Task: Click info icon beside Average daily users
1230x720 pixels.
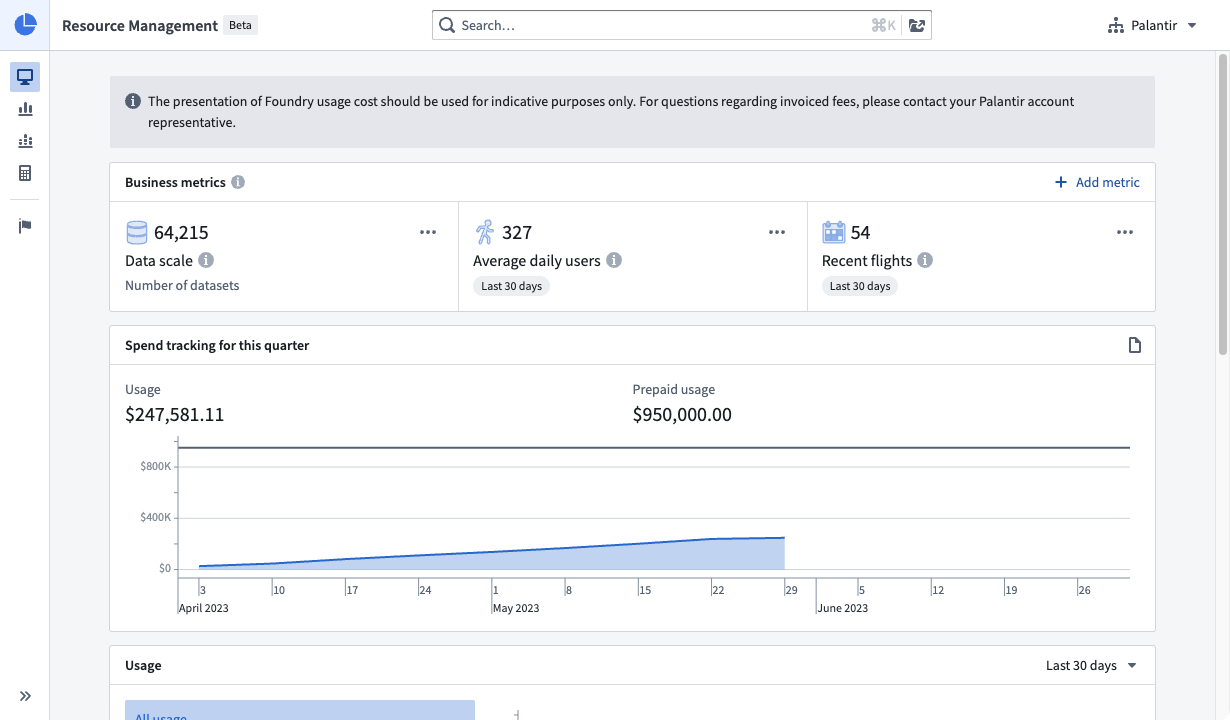Action: [x=614, y=260]
